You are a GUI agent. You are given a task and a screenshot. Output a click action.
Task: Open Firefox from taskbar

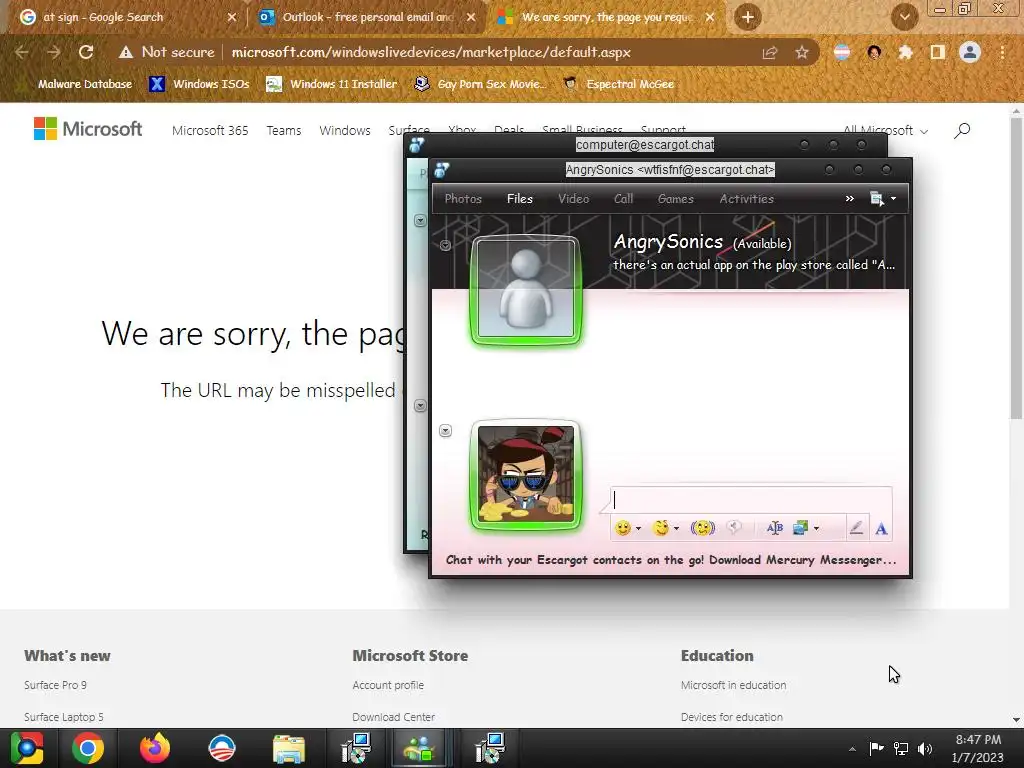point(155,748)
